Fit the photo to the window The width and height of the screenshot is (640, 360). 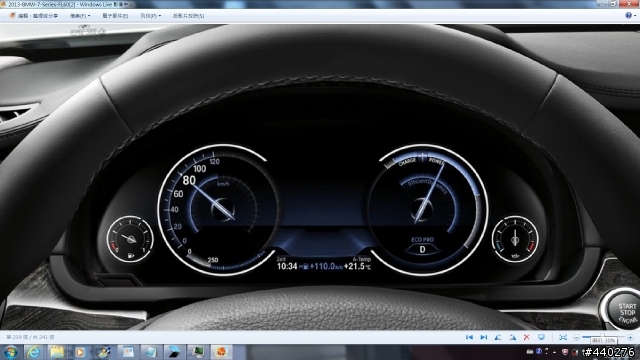click(x=563, y=337)
